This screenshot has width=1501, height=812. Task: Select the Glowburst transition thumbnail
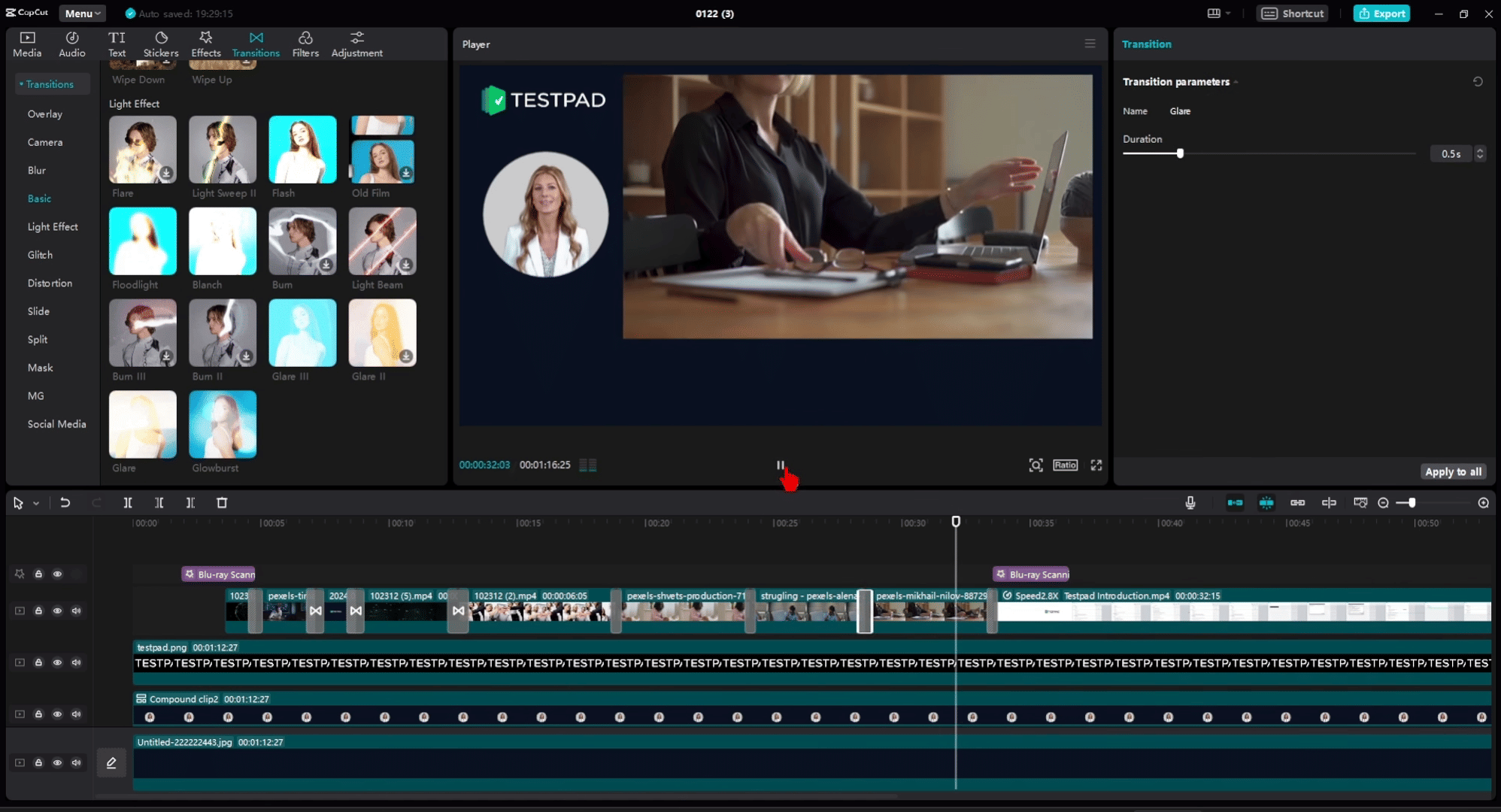(x=223, y=424)
